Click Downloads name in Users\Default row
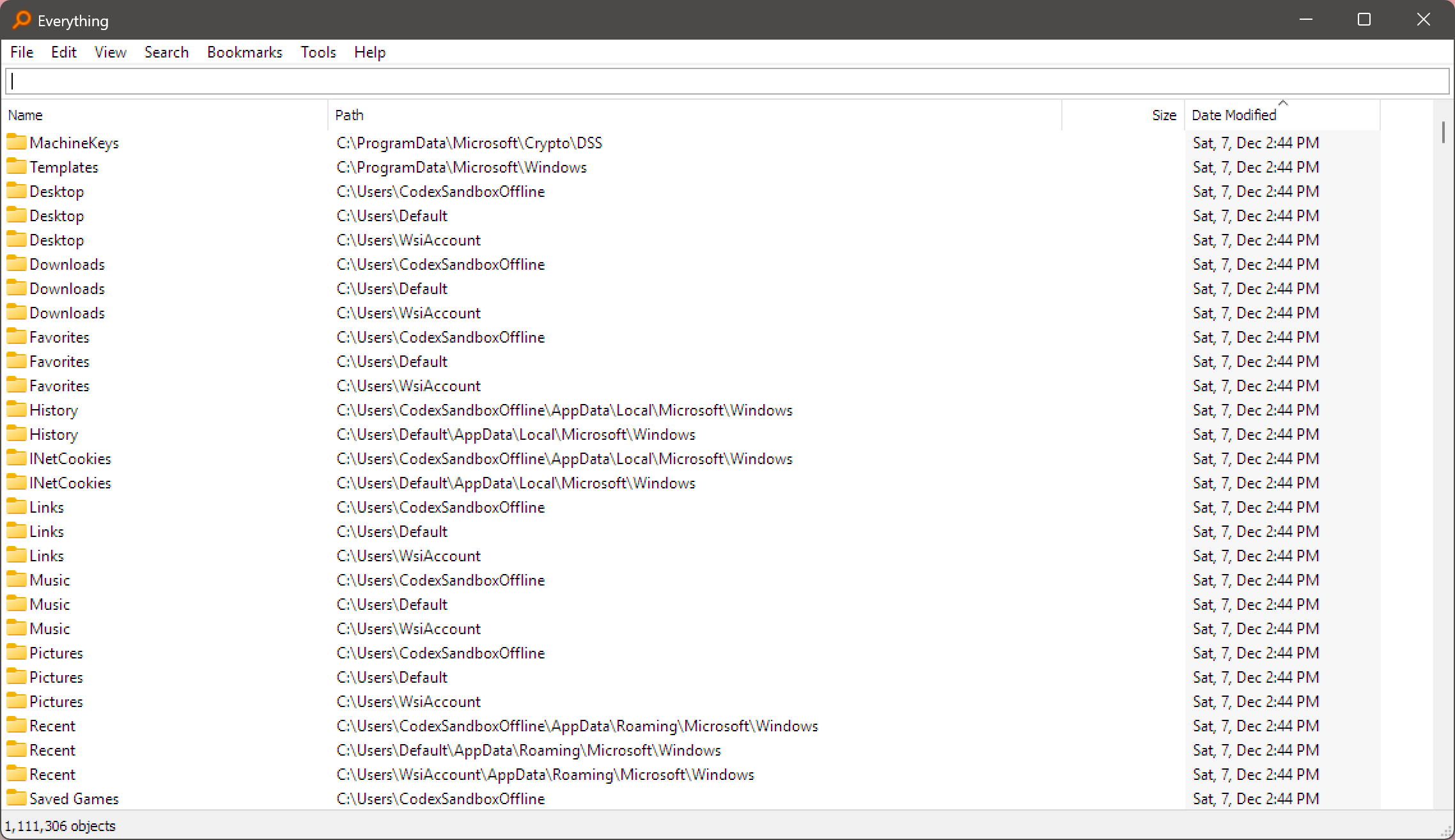Screen dimensions: 1455x840 (x=67, y=289)
